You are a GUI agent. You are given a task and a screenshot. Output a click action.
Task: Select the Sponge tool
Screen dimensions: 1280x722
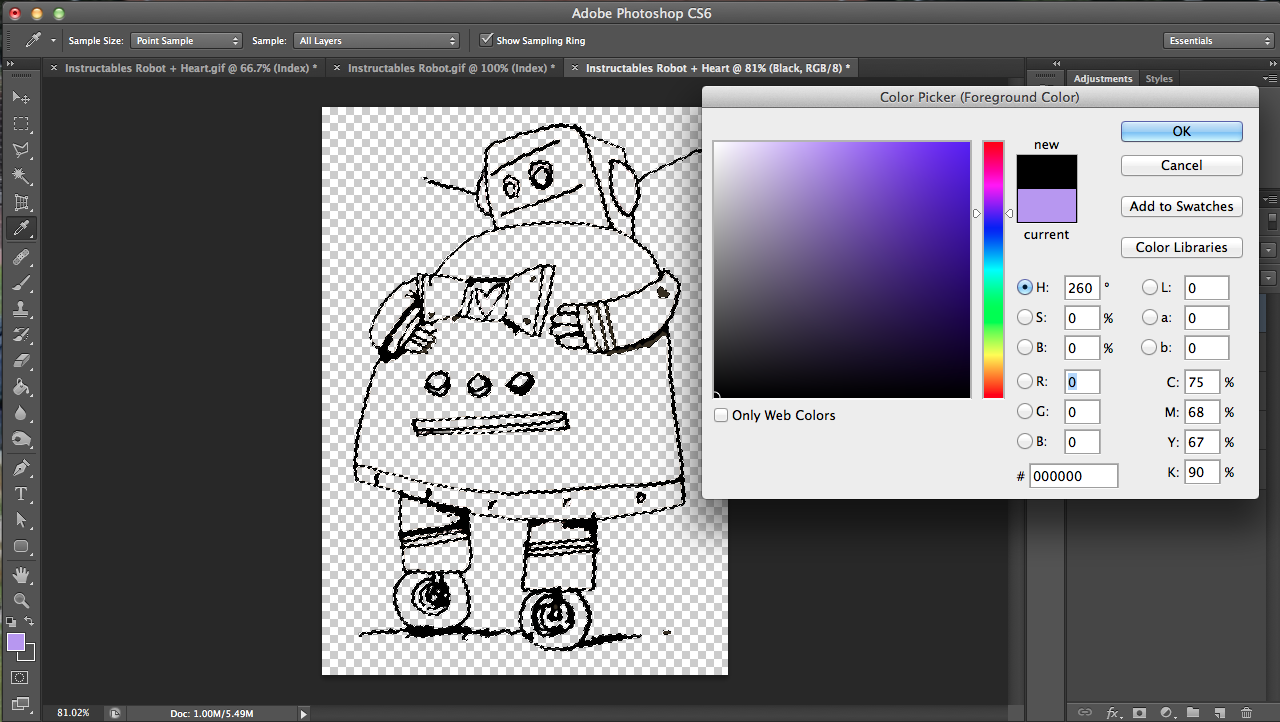pyautogui.click(x=21, y=440)
